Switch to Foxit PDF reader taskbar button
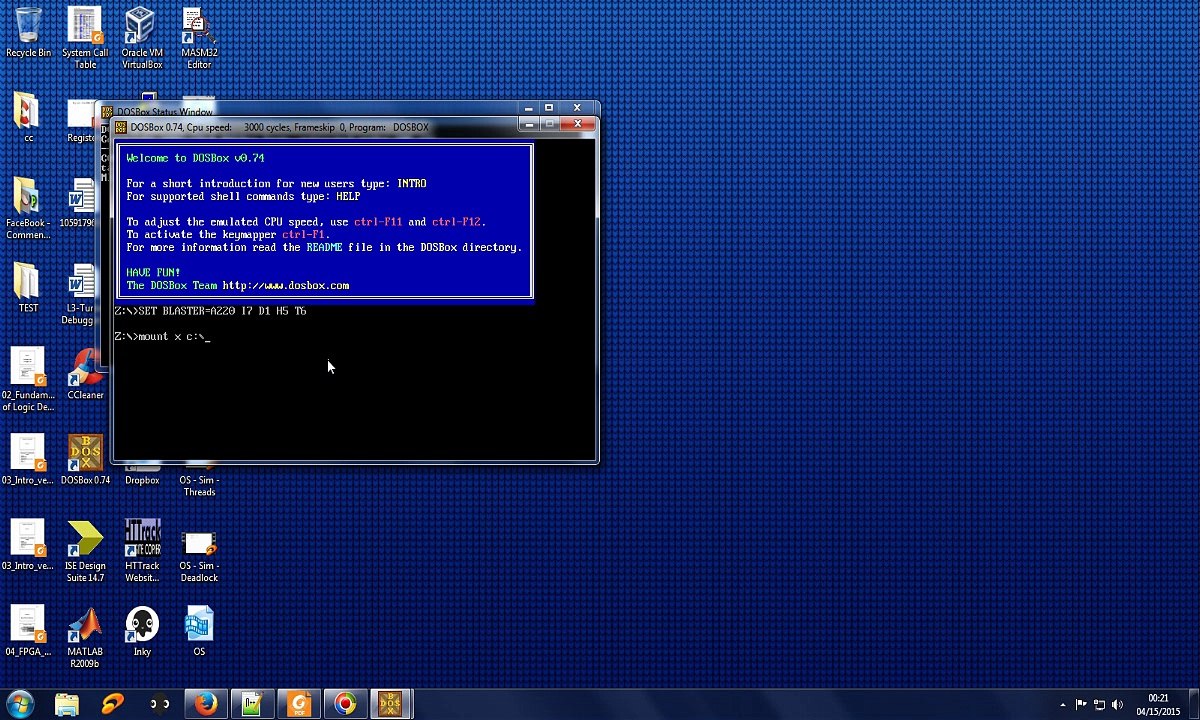This screenshot has height=720, width=1200. [x=298, y=704]
